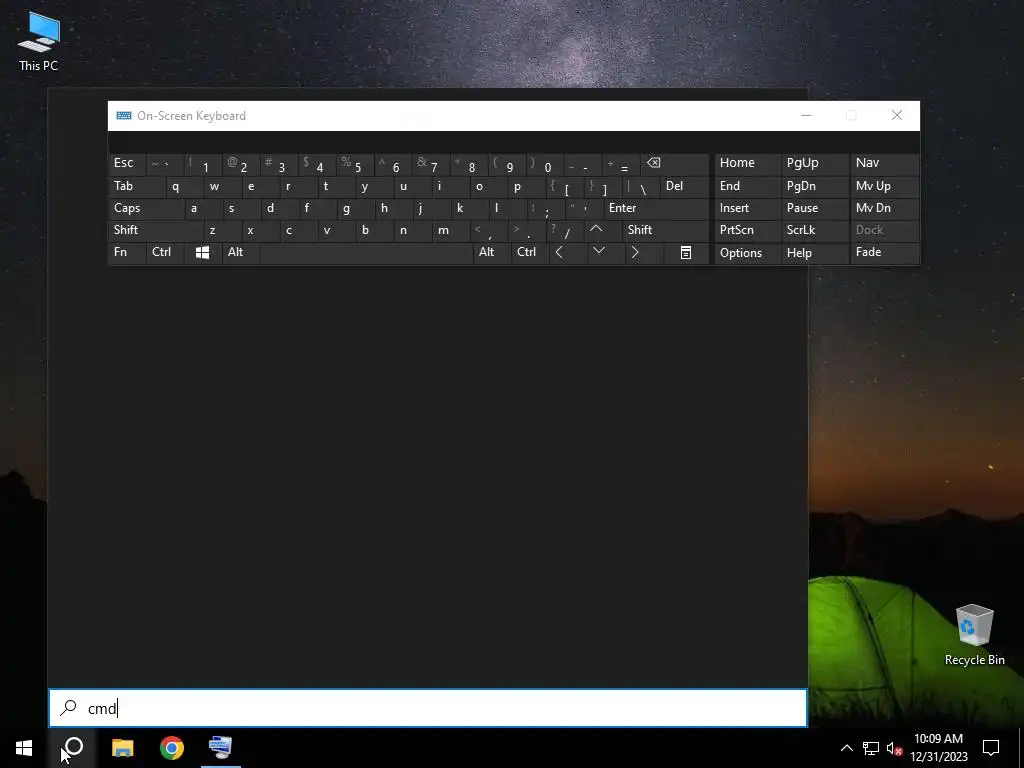Tap the number 5 key
Viewport: 1024px width, 768px height.
click(355, 164)
